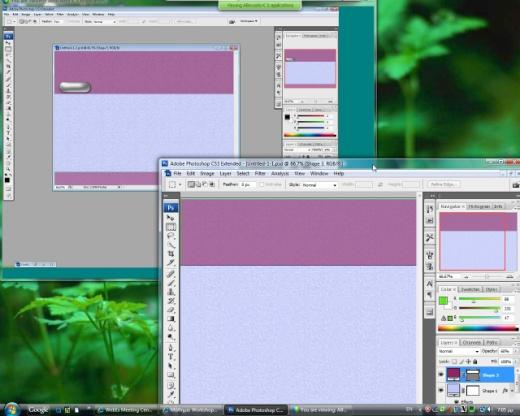Viewport: 520px width, 416px height.
Task: Choose Intersect with selection mode
Action: tap(212, 184)
